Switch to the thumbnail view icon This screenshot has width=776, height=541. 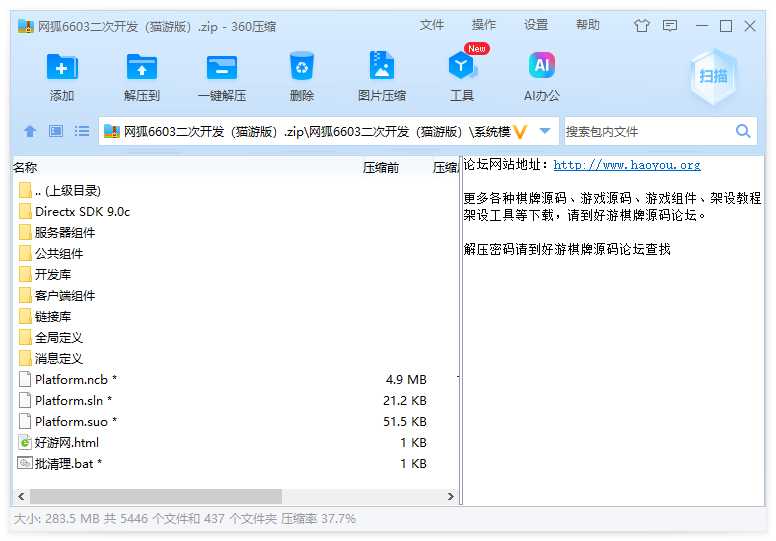55,131
